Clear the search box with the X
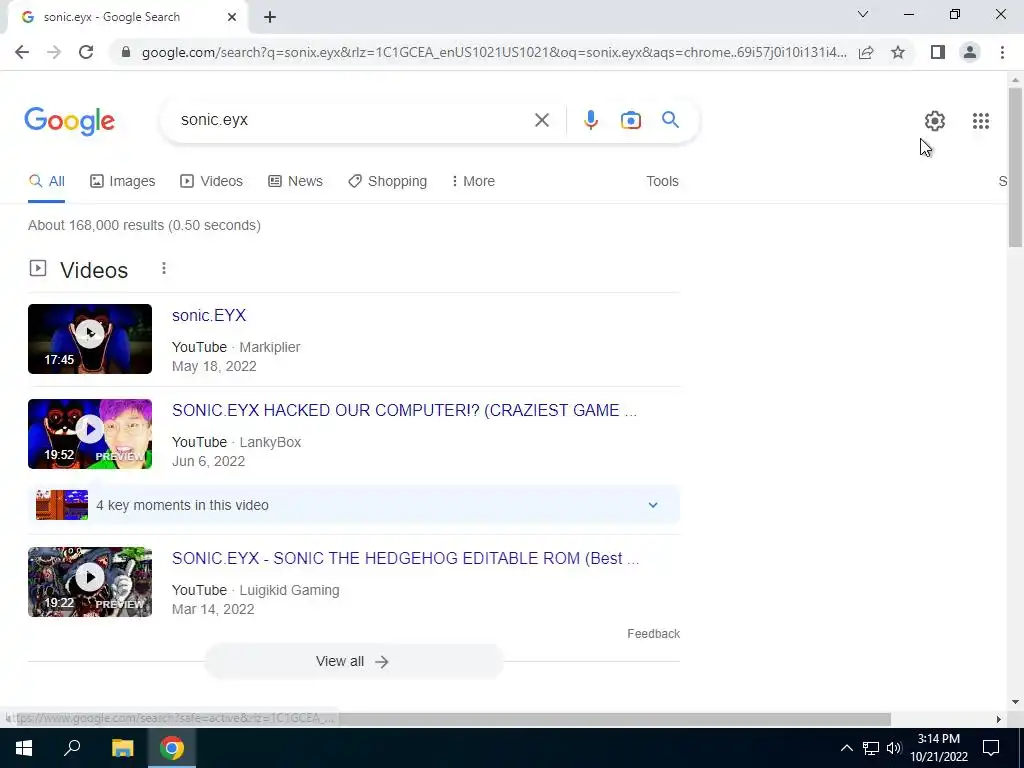Viewport: 1024px width, 768px height. (541, 120)
